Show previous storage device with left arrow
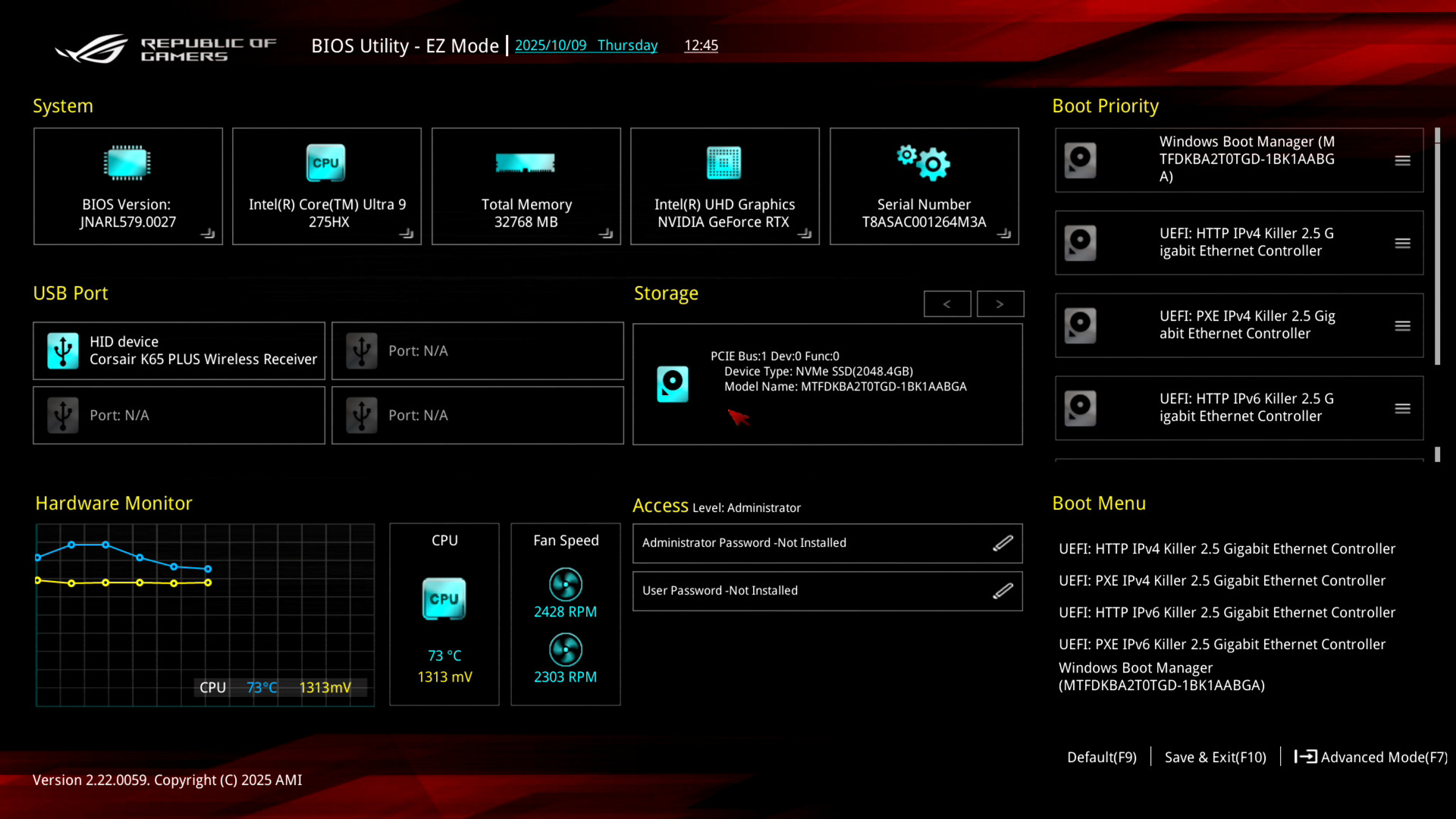Image resolution: width=1456 pixels, height=819 pixels. coord(947,304)
